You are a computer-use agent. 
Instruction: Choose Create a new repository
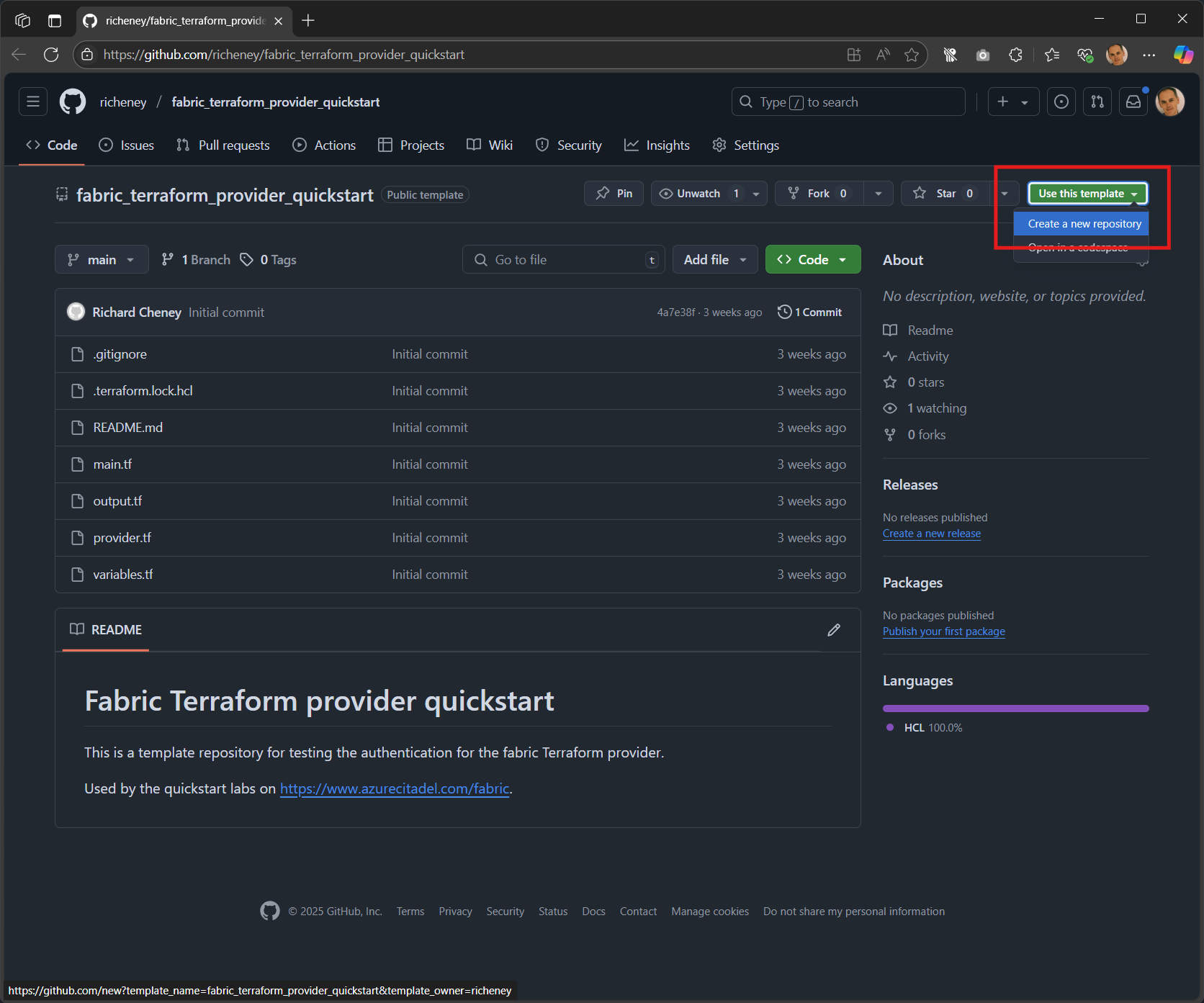[x=1081, y=223]
